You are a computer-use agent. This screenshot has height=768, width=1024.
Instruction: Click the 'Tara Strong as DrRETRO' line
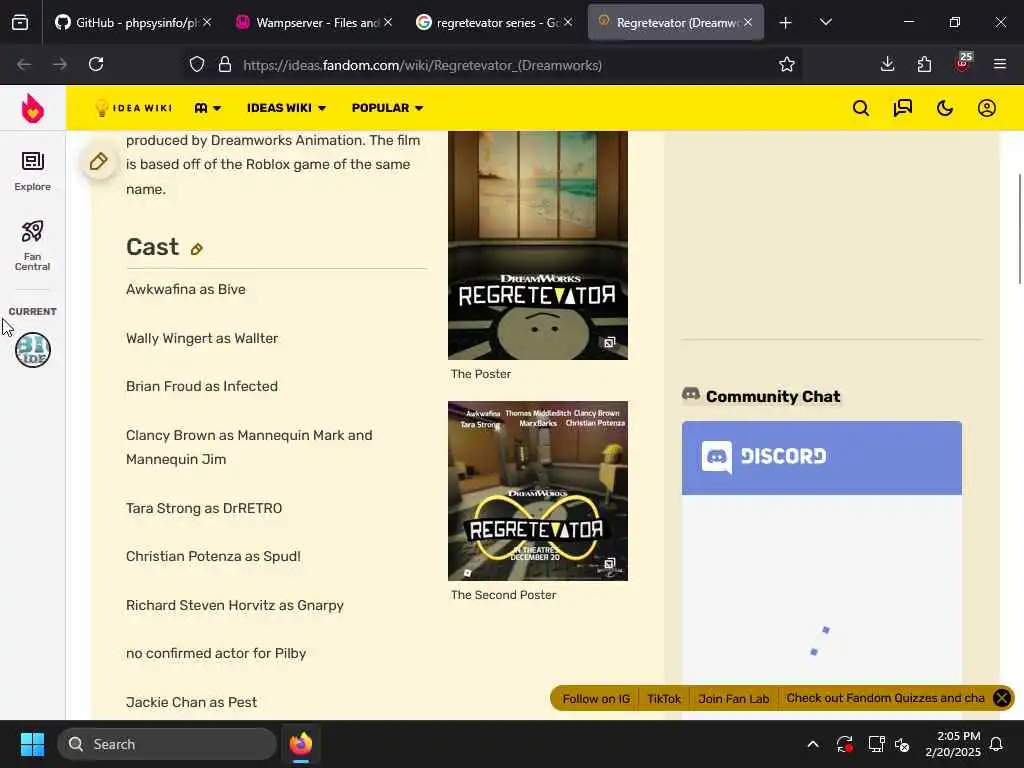pyautogui.click(x=204, y=508)
